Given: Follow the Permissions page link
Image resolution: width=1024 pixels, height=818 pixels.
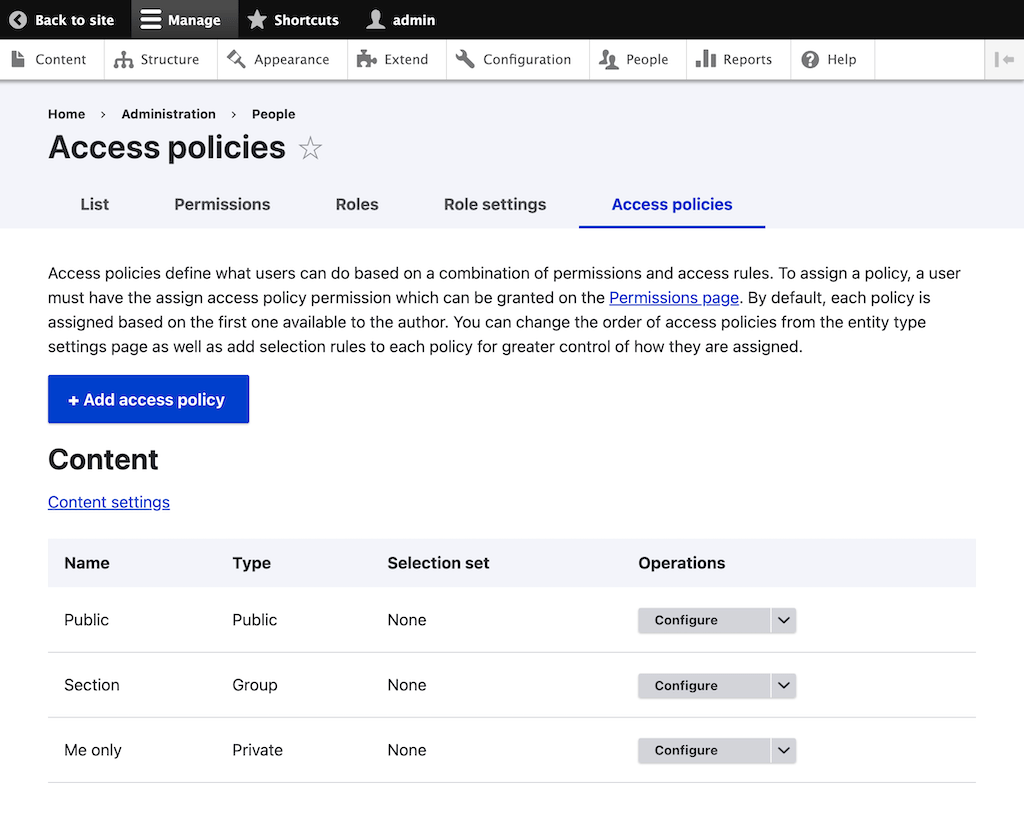Looking at the screenshot, I should tap(674, 298).
